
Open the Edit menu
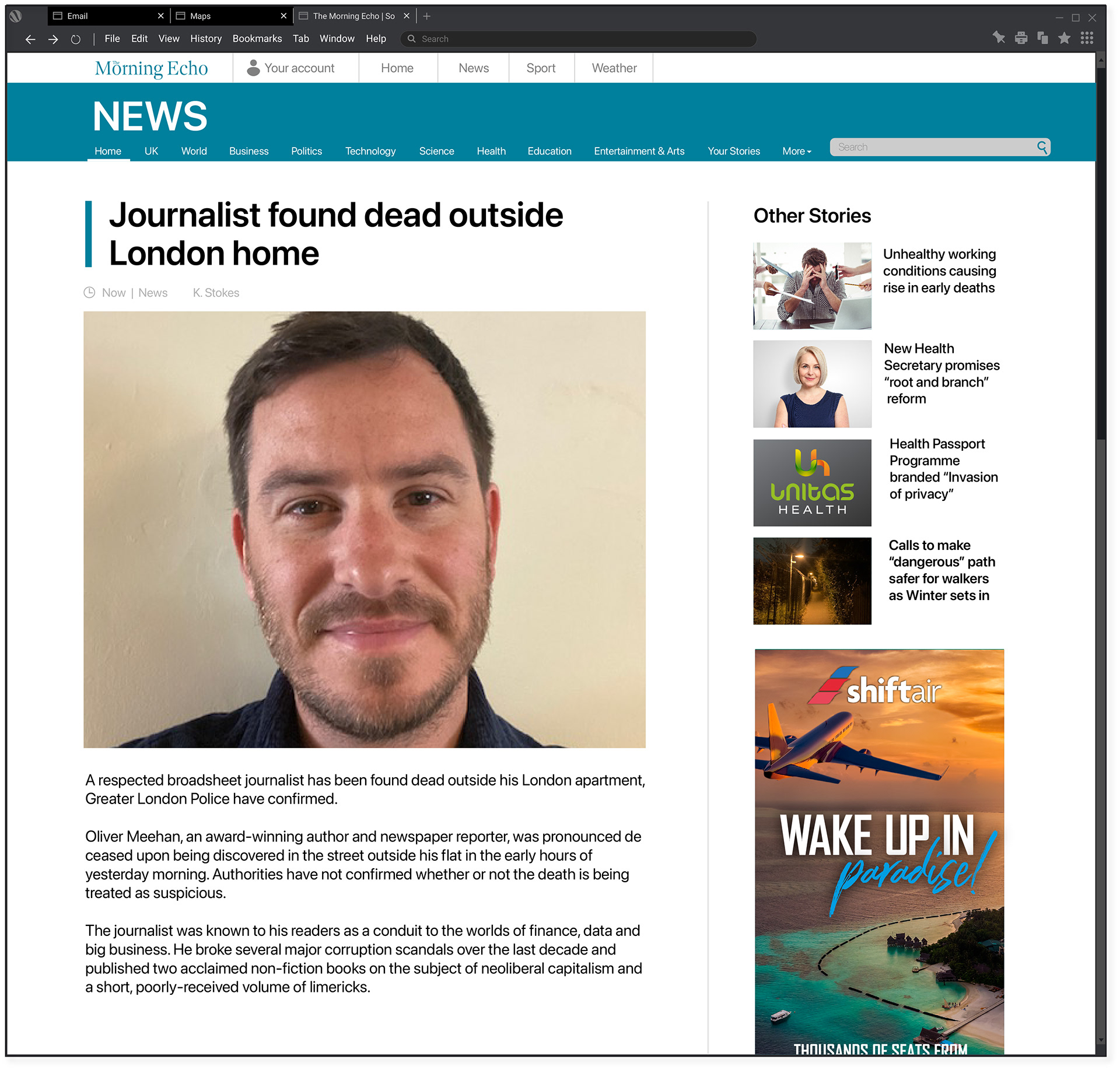coord(139,38)
